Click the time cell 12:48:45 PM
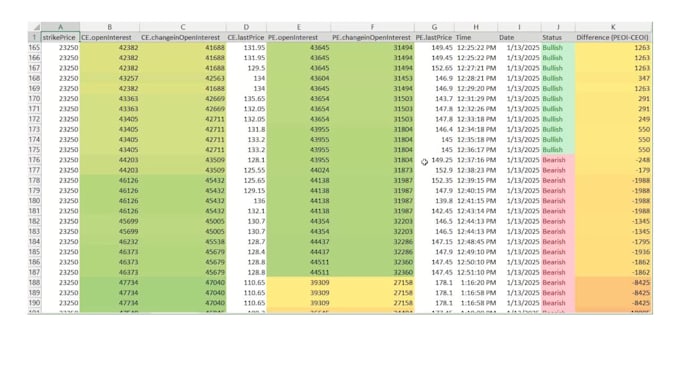Screen dimensions: 680x383 pyautogui.click(x=476, y=242)
